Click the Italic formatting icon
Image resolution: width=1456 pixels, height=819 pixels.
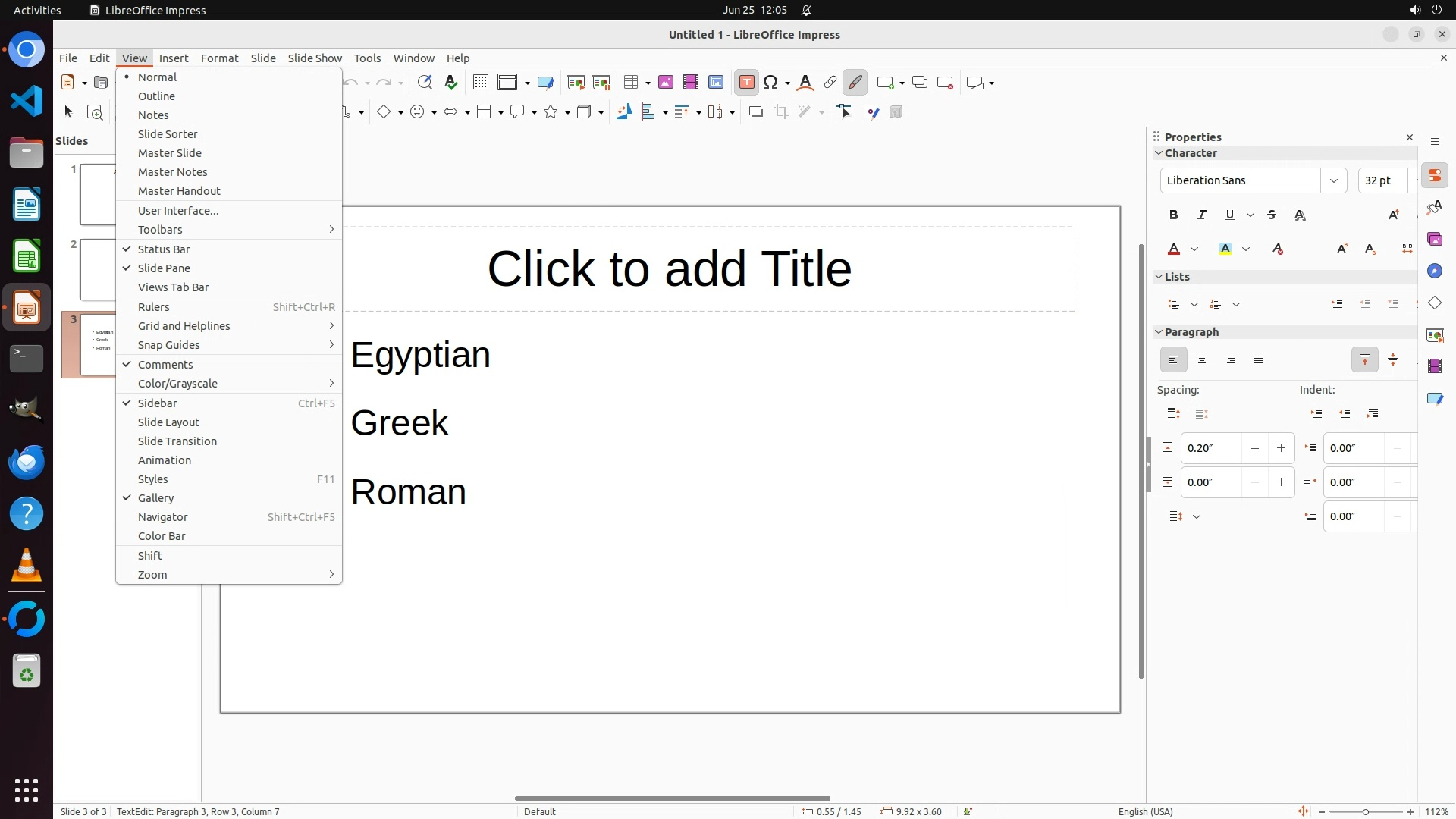(x=1202, y=215)
